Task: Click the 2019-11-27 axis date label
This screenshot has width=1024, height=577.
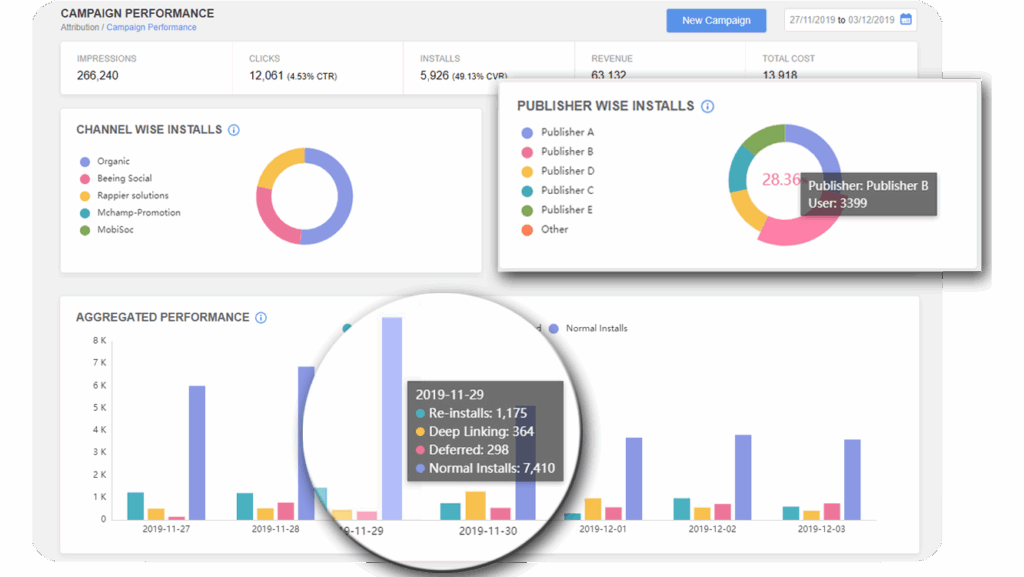Action: click(166, 529)
